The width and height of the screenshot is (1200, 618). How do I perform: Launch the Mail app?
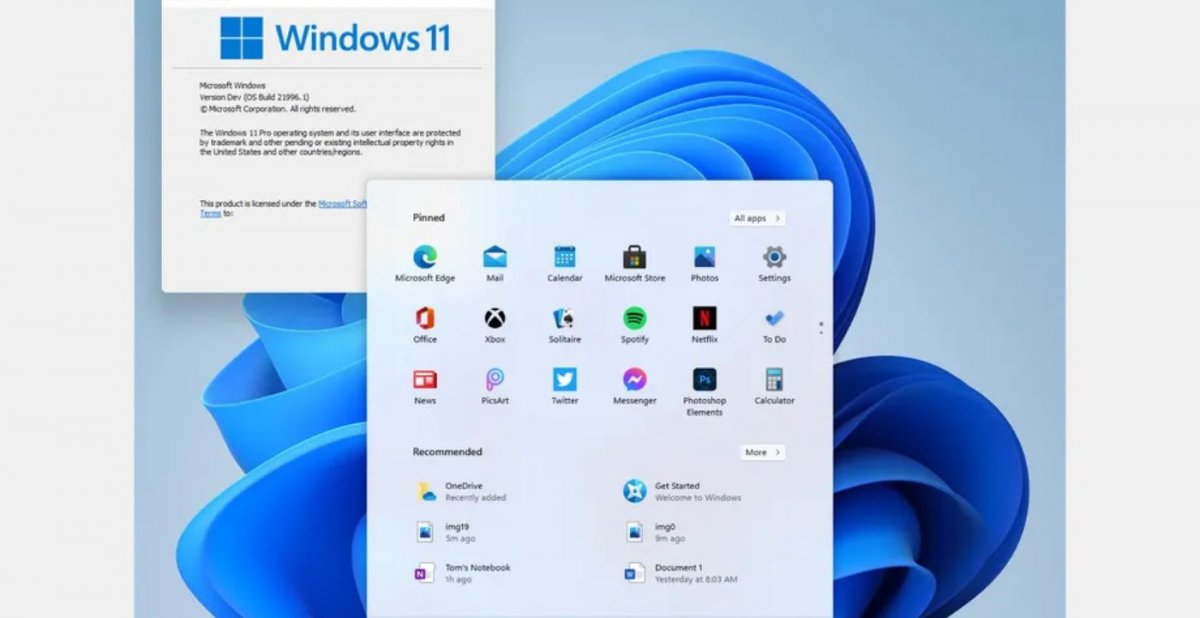495,258
